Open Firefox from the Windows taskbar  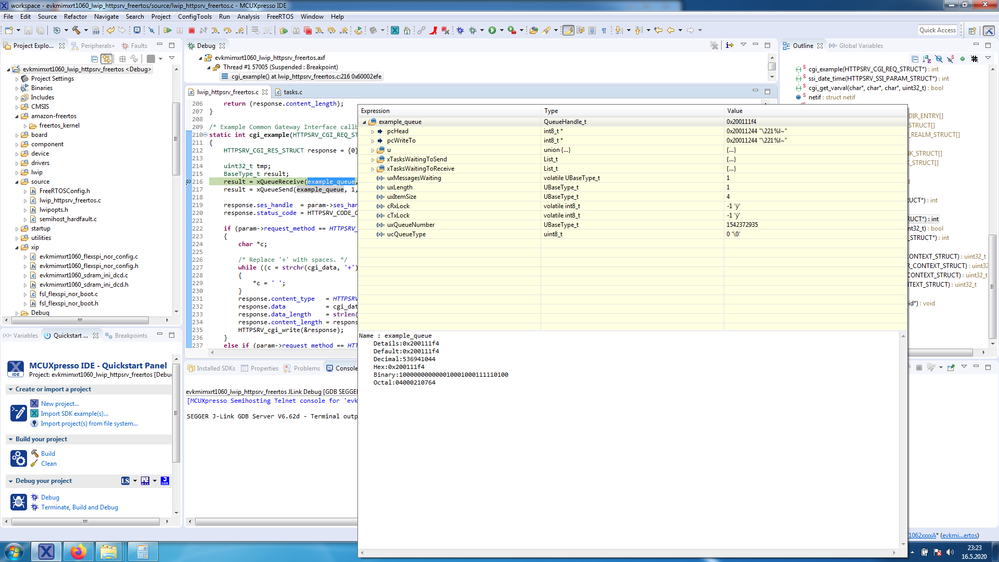pos(77,551)
